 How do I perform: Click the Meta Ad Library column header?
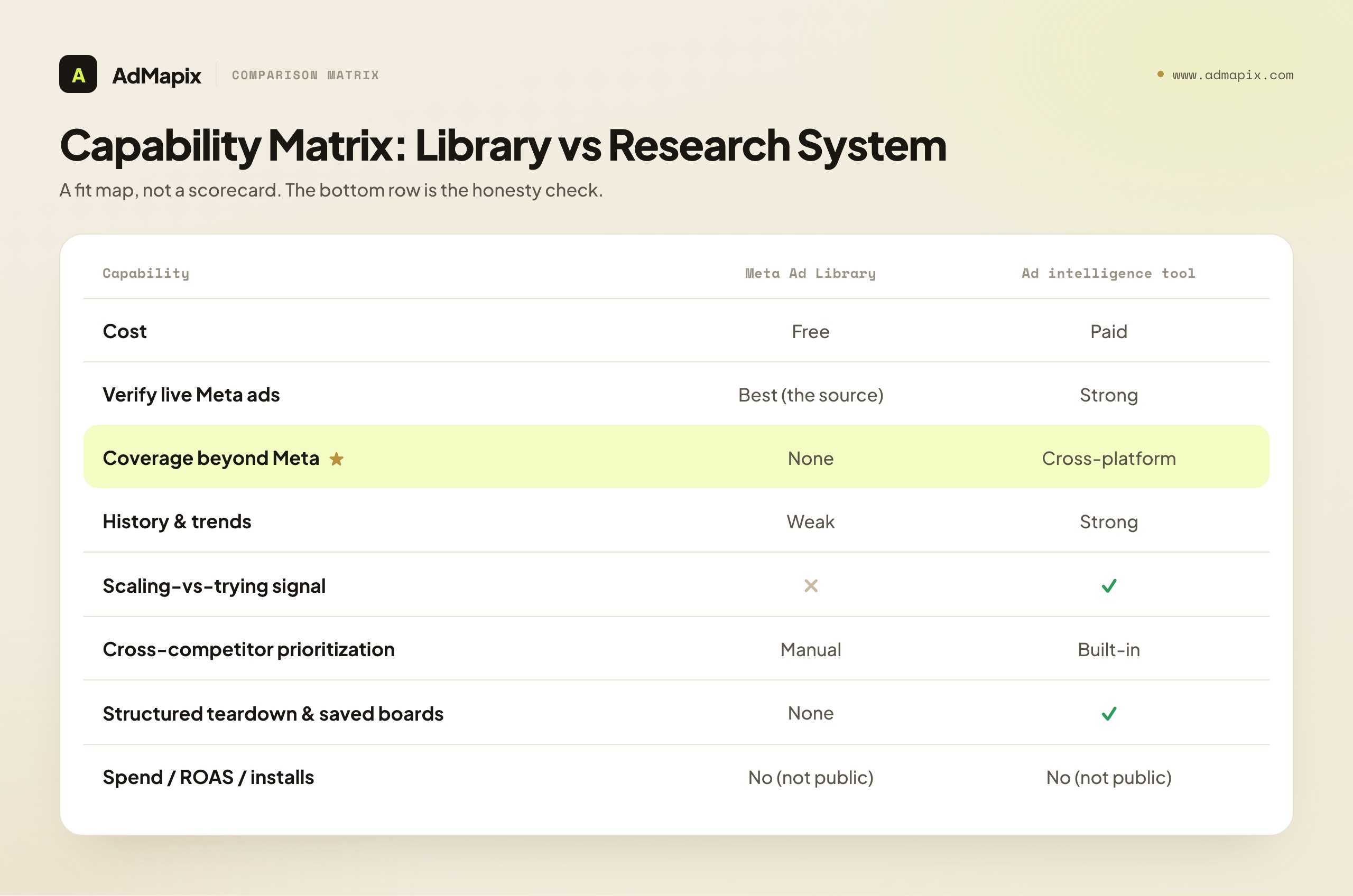tap(811, 274)
